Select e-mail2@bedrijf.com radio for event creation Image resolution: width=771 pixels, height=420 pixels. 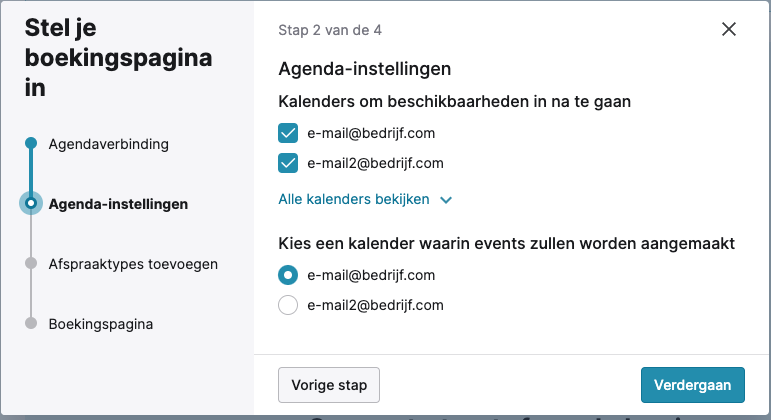(288, 305)
